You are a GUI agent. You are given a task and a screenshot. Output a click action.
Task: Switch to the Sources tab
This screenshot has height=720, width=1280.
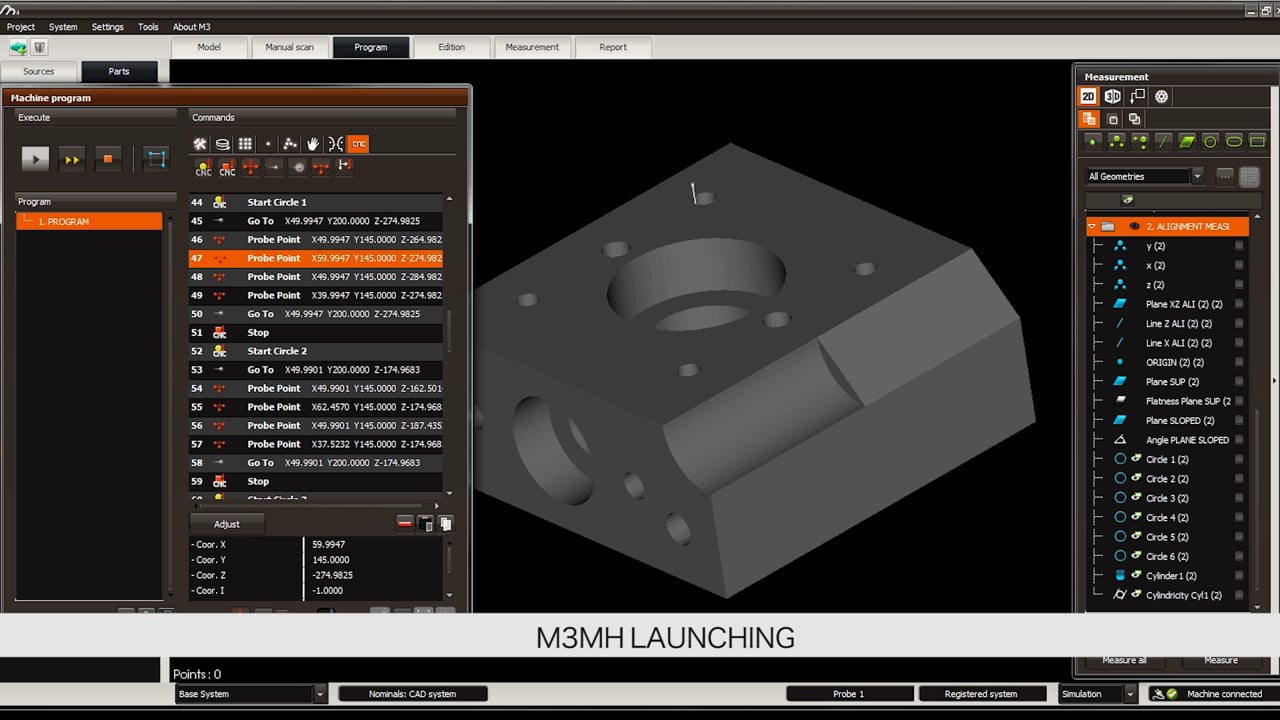pos(39,71)
